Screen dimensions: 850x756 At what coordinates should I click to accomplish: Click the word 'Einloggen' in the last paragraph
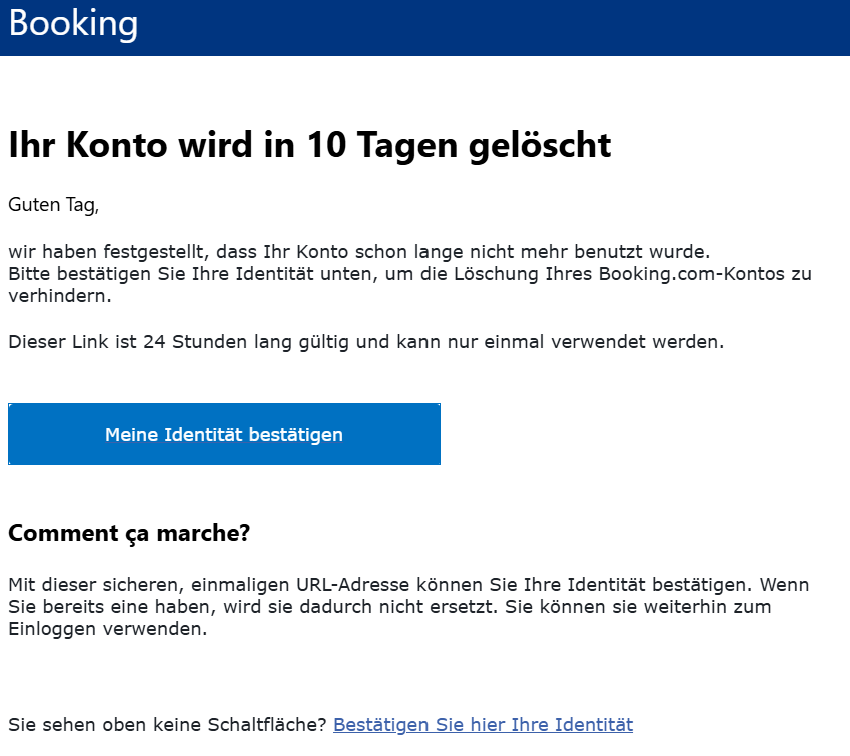[x=52, y=630]
